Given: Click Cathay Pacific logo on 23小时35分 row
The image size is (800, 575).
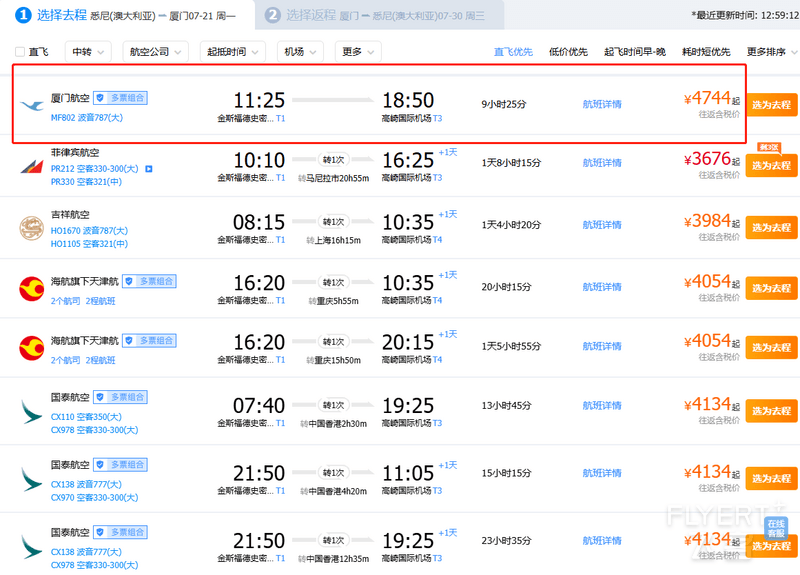Looking at the screenshot, I should pyautogui.click(x=32, y=546).
